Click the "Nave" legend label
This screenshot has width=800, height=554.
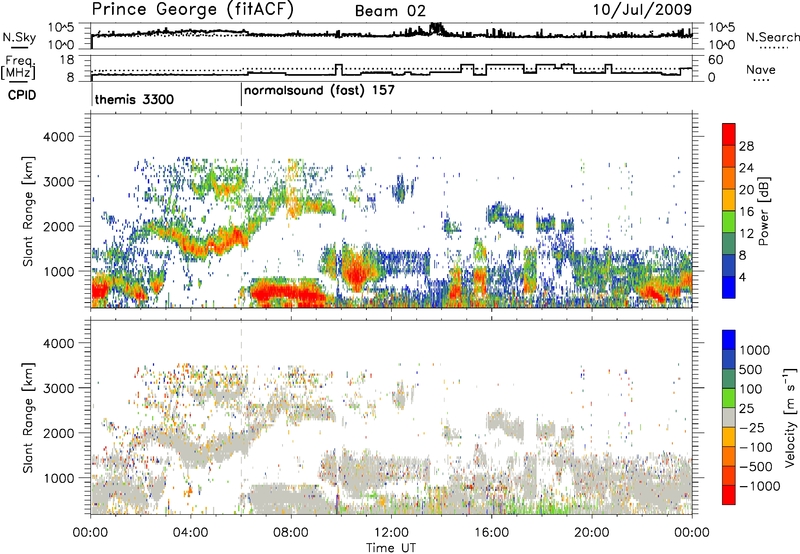coord(761,70)
